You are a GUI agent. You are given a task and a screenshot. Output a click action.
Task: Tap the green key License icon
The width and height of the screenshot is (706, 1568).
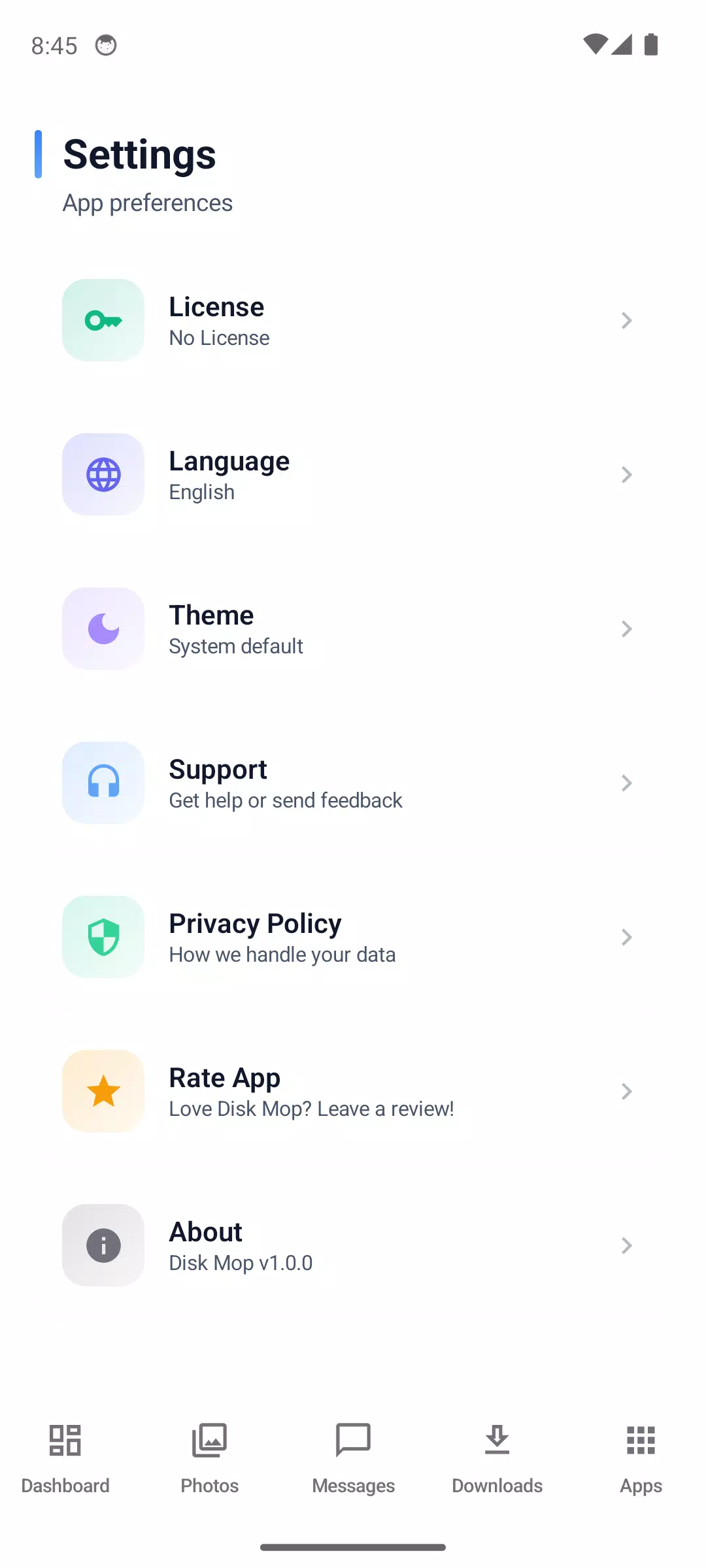coord(103,320)
